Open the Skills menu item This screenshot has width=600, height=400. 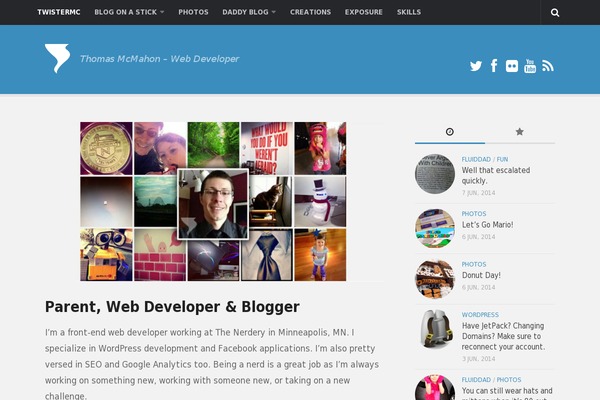click(409, 12)
